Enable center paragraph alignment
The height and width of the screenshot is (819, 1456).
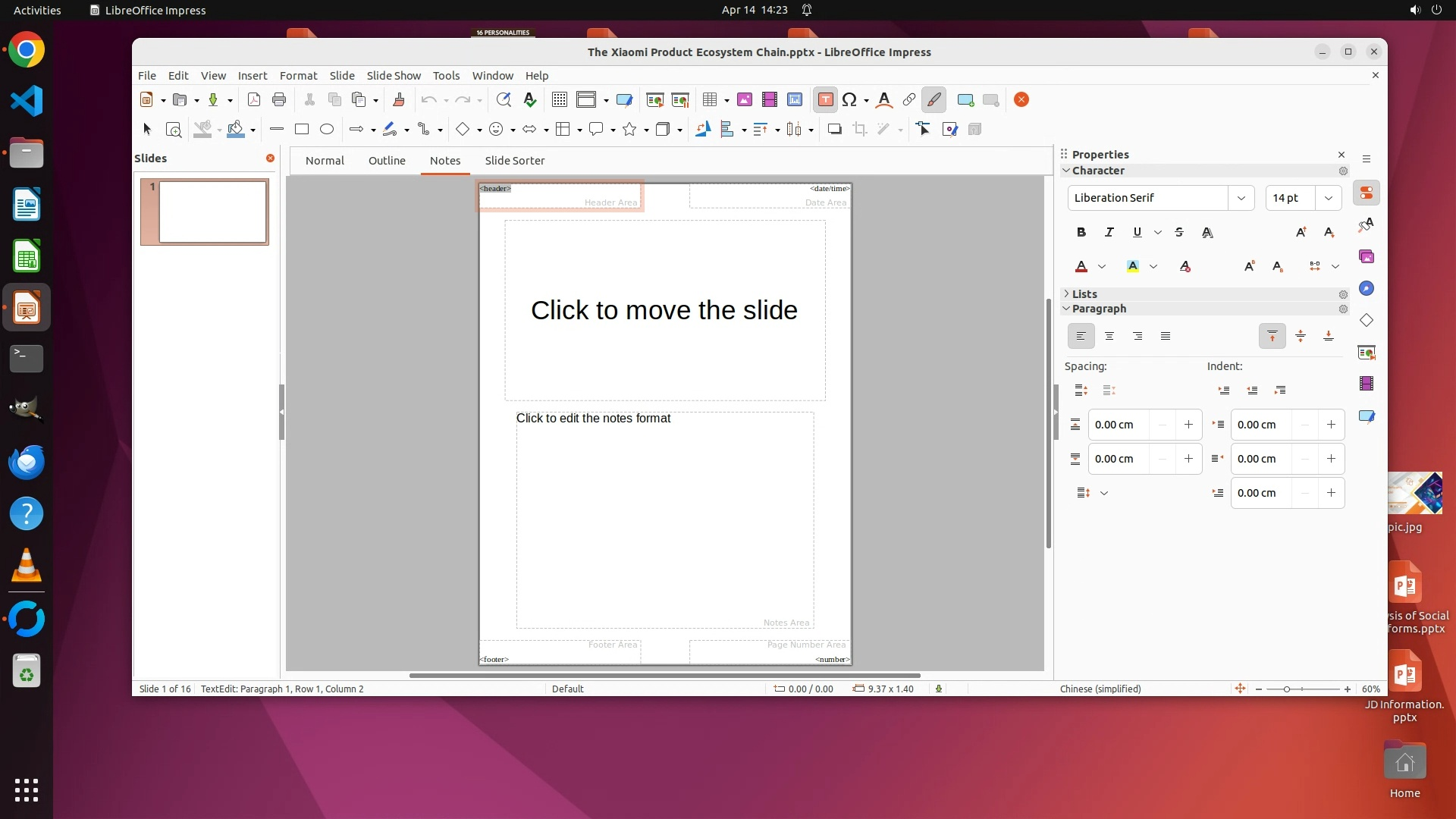1109,337
